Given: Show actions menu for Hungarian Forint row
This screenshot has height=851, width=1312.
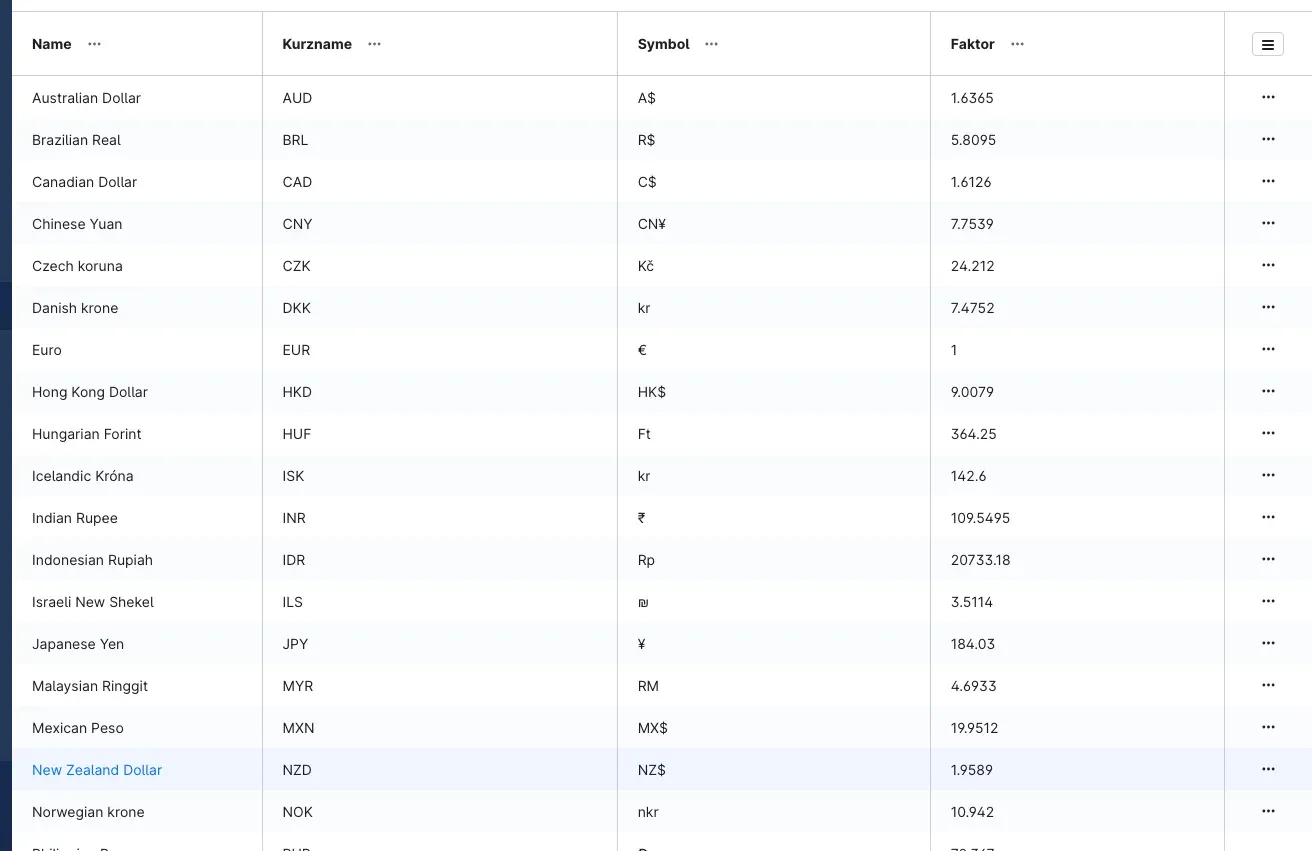Looking at the screenshot, I should coord(1268,433).
